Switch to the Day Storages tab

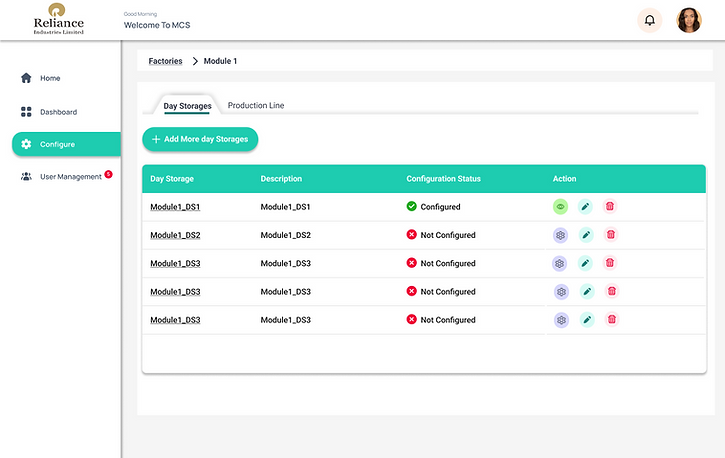coord(187,106)
